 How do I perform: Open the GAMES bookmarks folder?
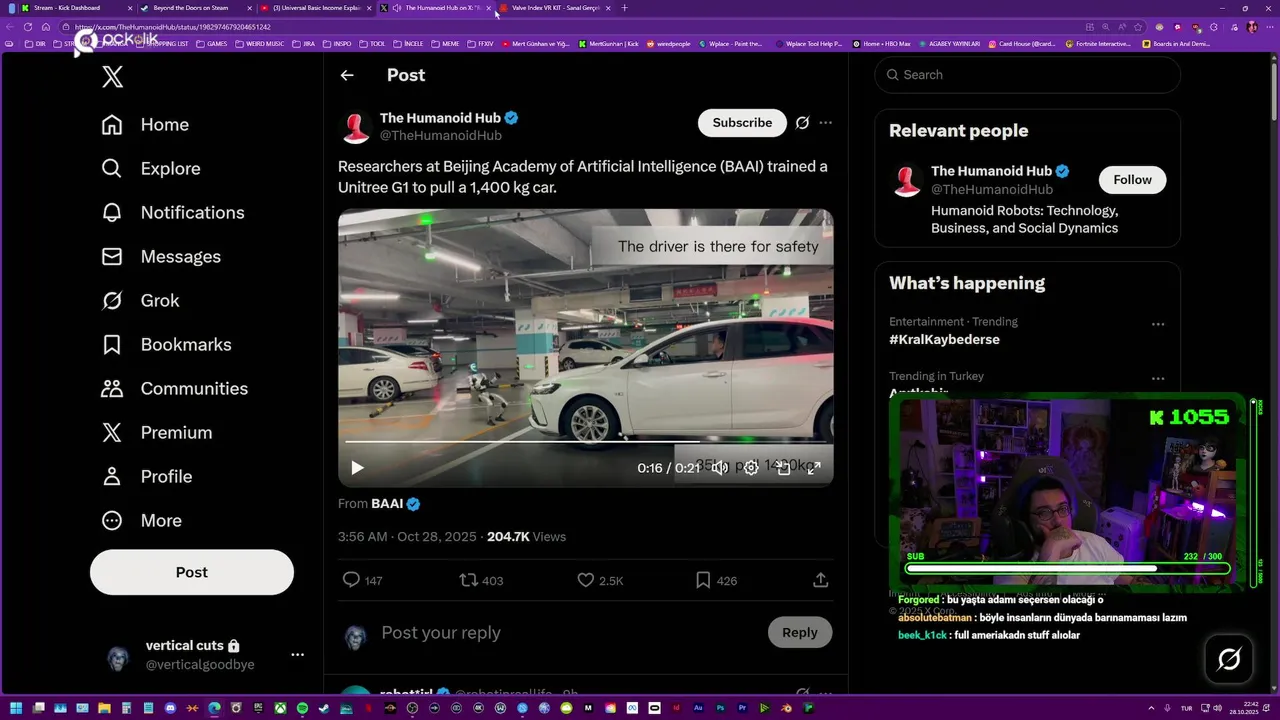pyautogui.click(x=212, y=44)
